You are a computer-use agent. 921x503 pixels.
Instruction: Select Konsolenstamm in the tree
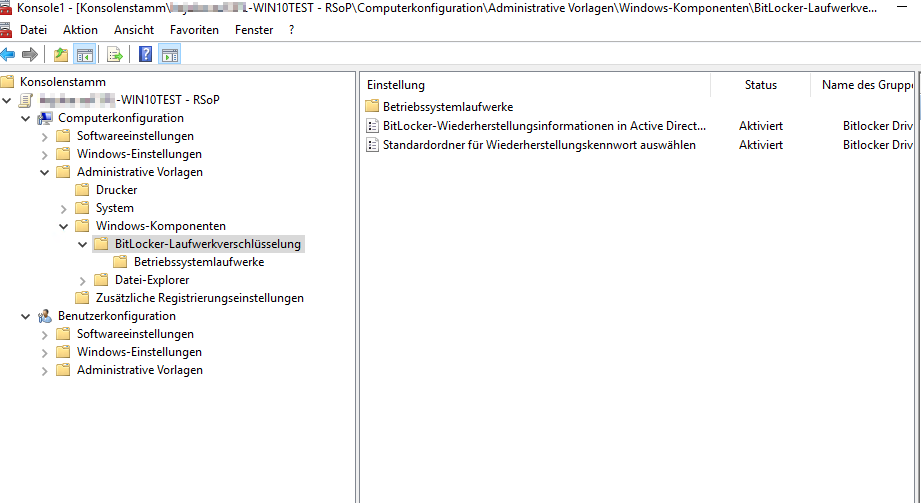[63, 82]
